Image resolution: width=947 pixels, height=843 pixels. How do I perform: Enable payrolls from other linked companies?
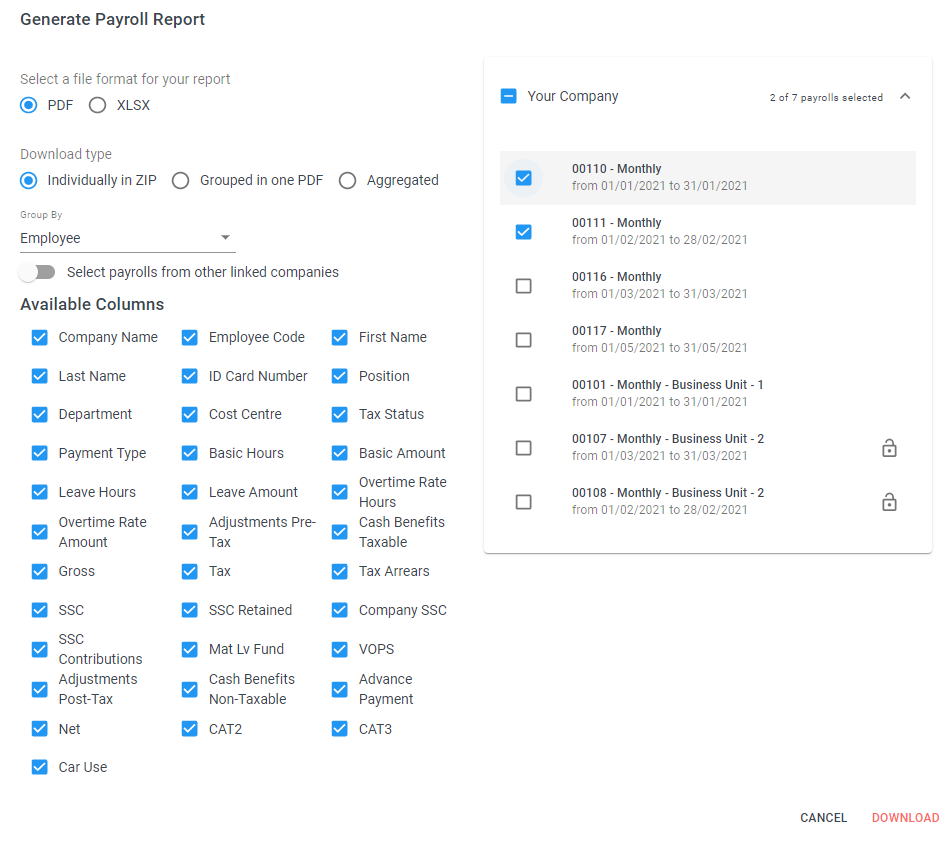click(x=38, y=272)
